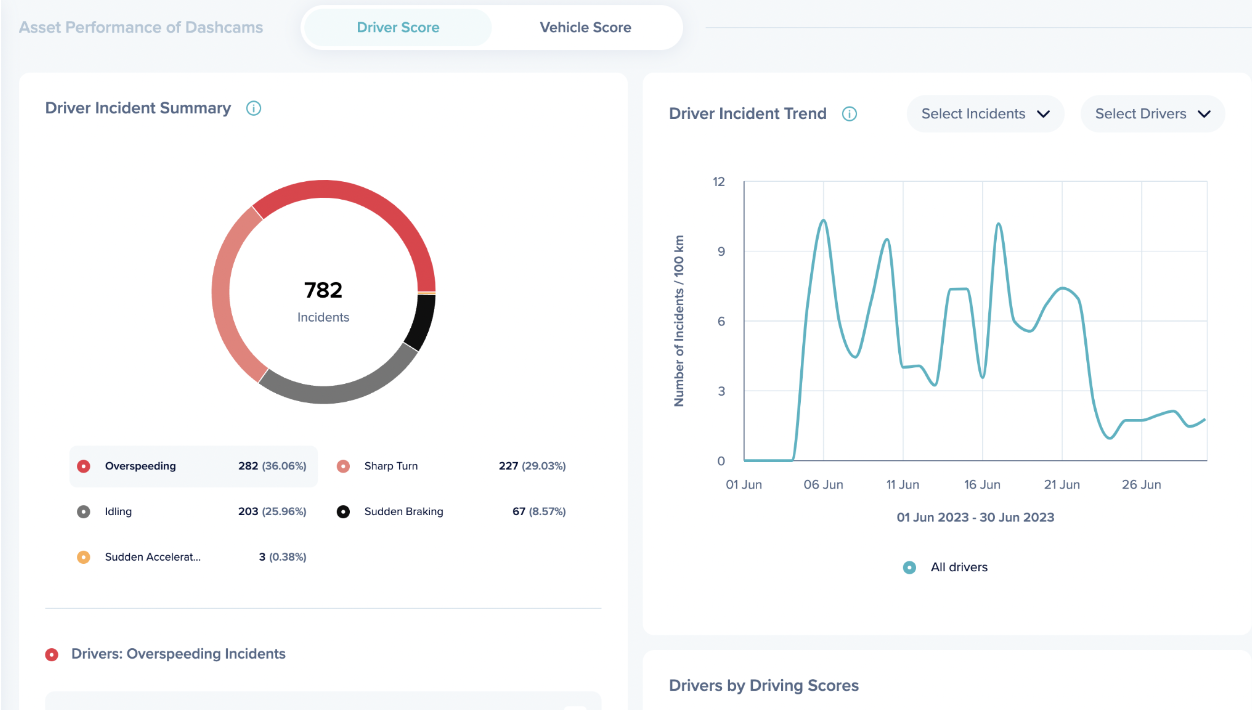Switch to the Driver Score tab
1252x710 pixels.
pos(398,28)
